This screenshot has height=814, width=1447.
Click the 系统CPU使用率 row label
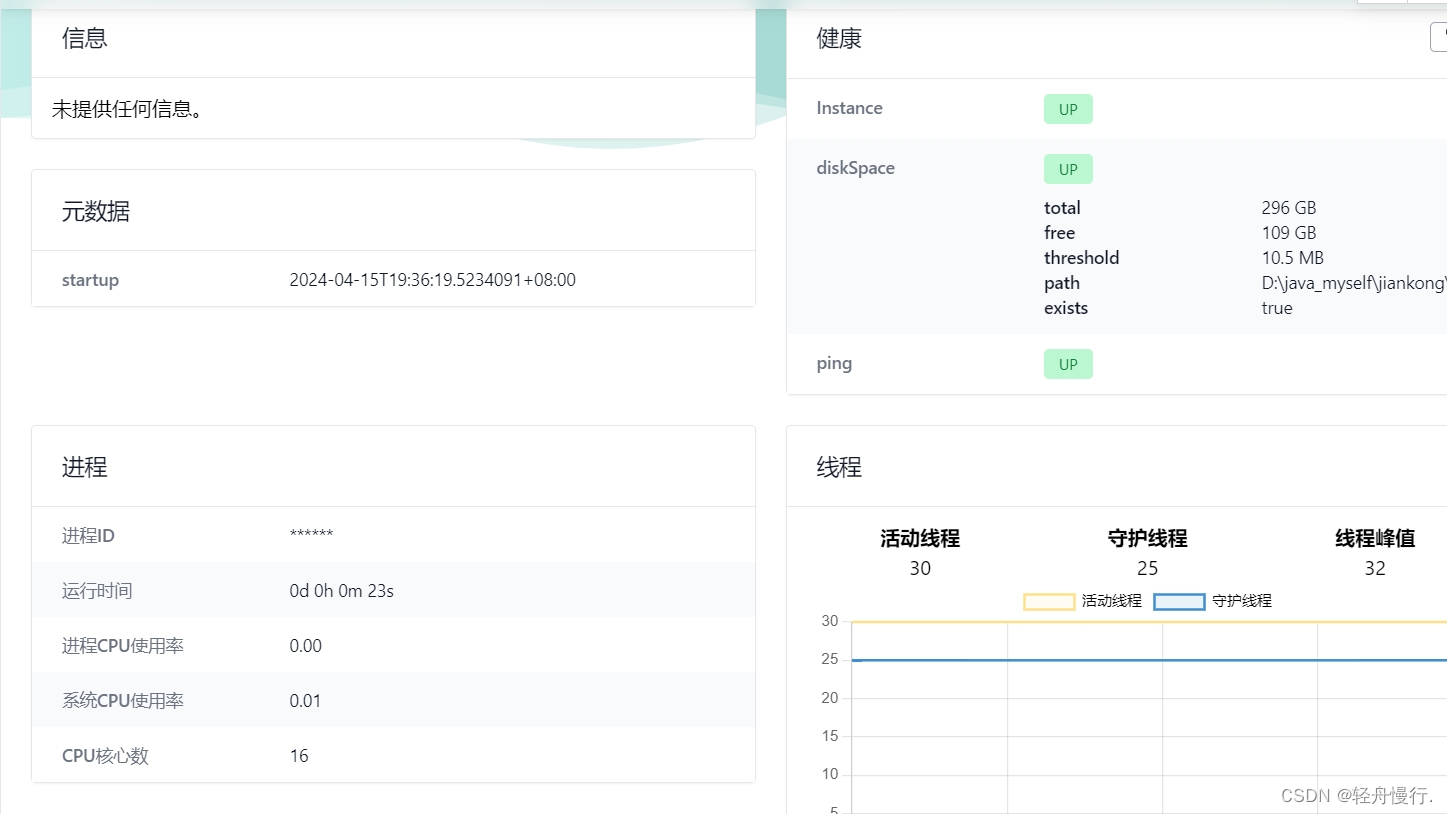coord(123,701)
